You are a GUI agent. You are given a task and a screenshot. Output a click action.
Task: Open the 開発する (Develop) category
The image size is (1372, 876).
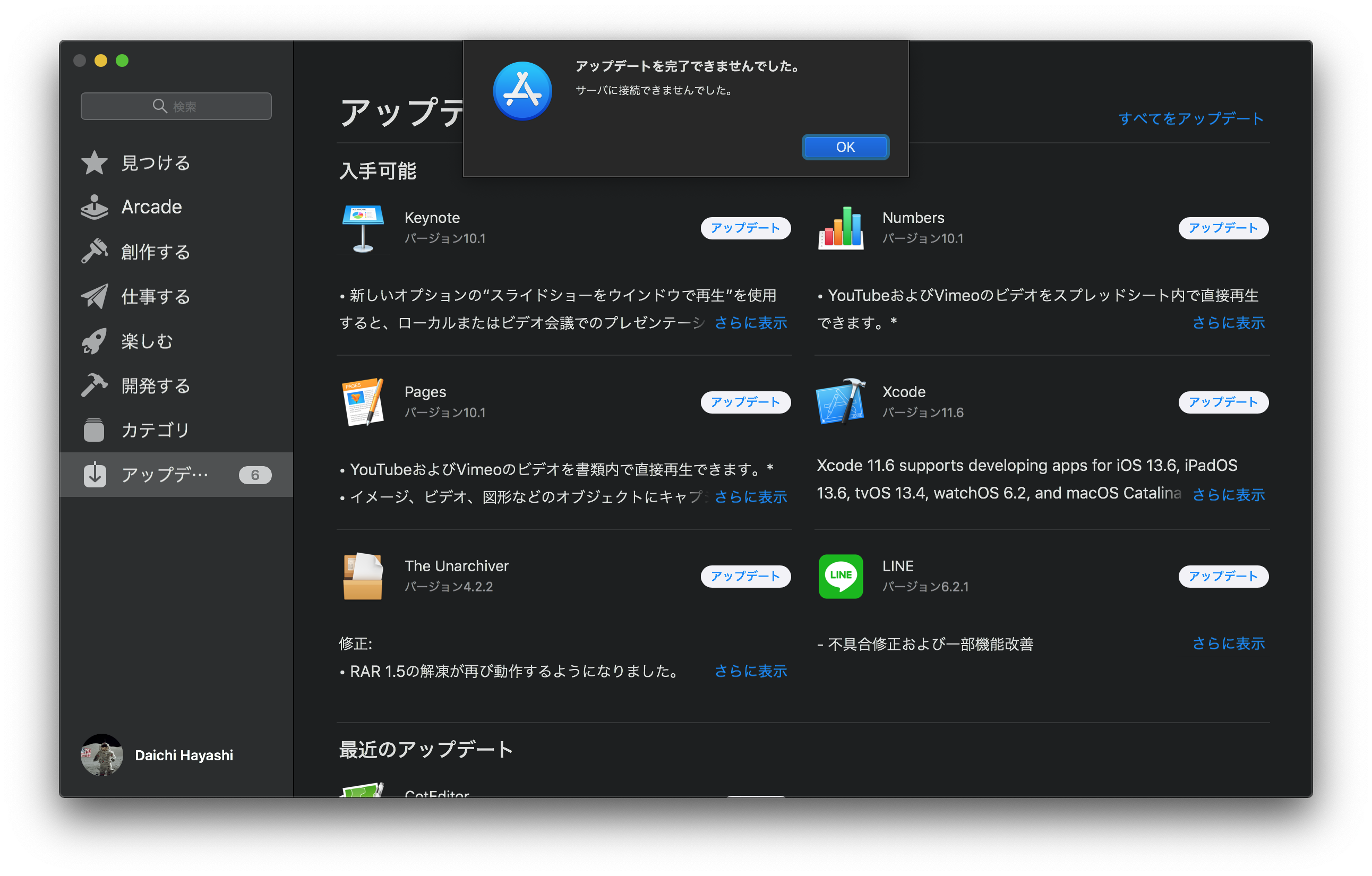[x=155, y=385]
